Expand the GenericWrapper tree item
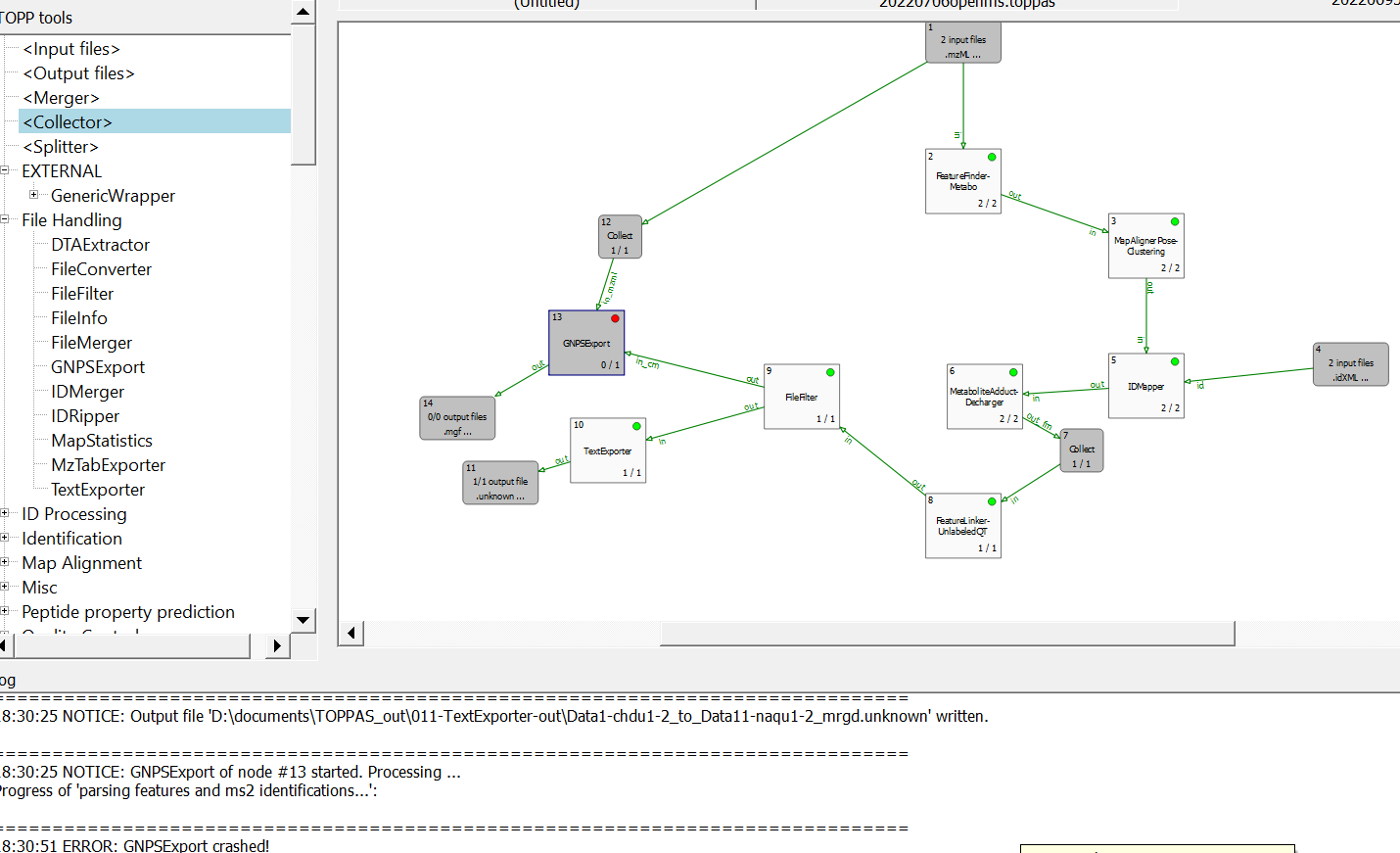The image size is (1400, 853). [x=34, y=195]
